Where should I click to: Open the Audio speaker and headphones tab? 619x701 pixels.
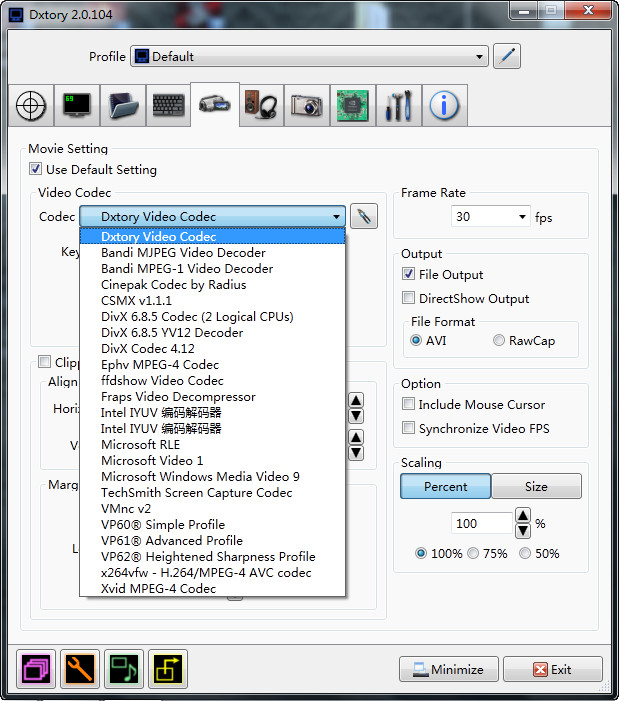click(x=261, y=106)
